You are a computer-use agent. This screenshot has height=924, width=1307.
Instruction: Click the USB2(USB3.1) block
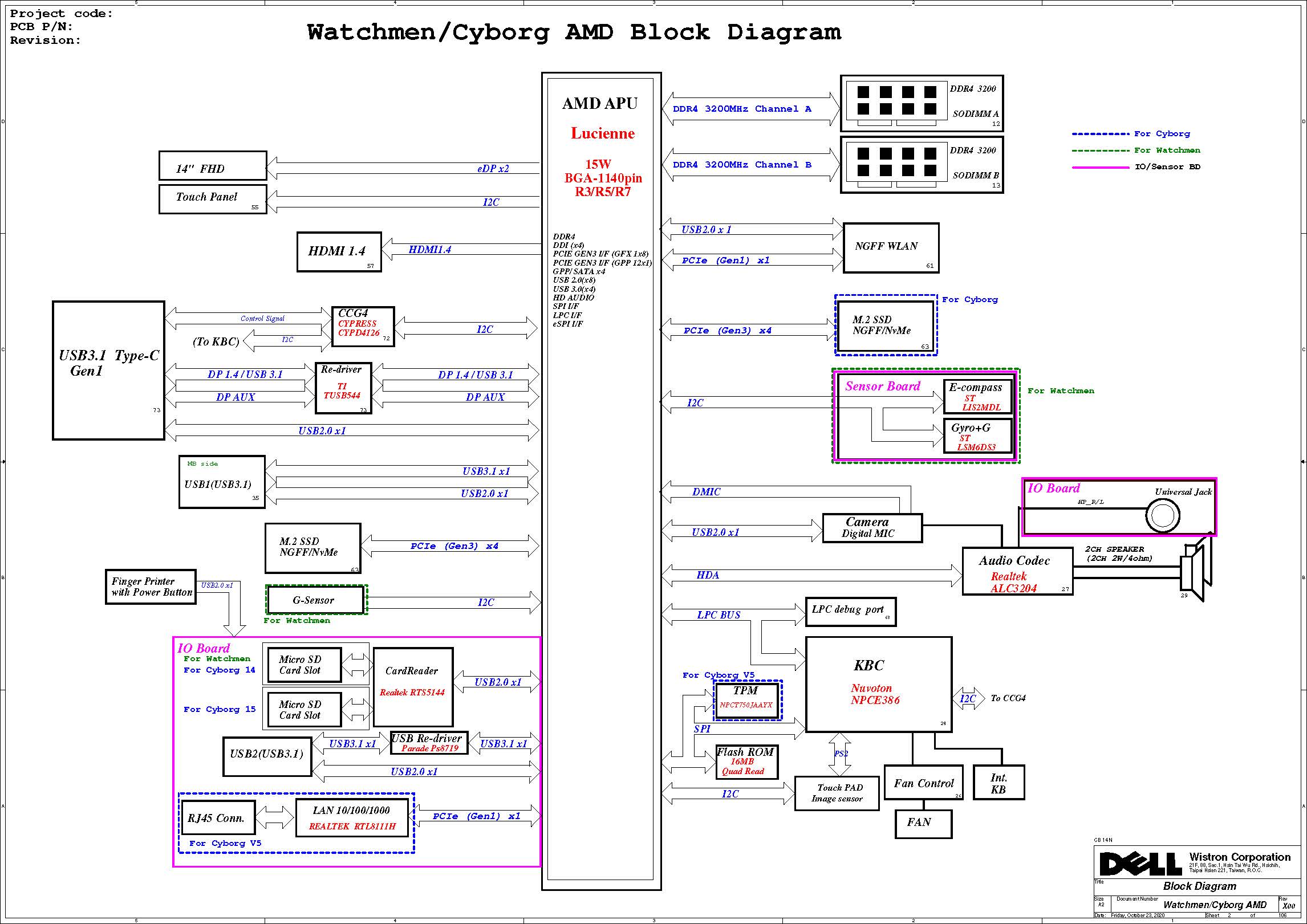[x=267, y=756]
